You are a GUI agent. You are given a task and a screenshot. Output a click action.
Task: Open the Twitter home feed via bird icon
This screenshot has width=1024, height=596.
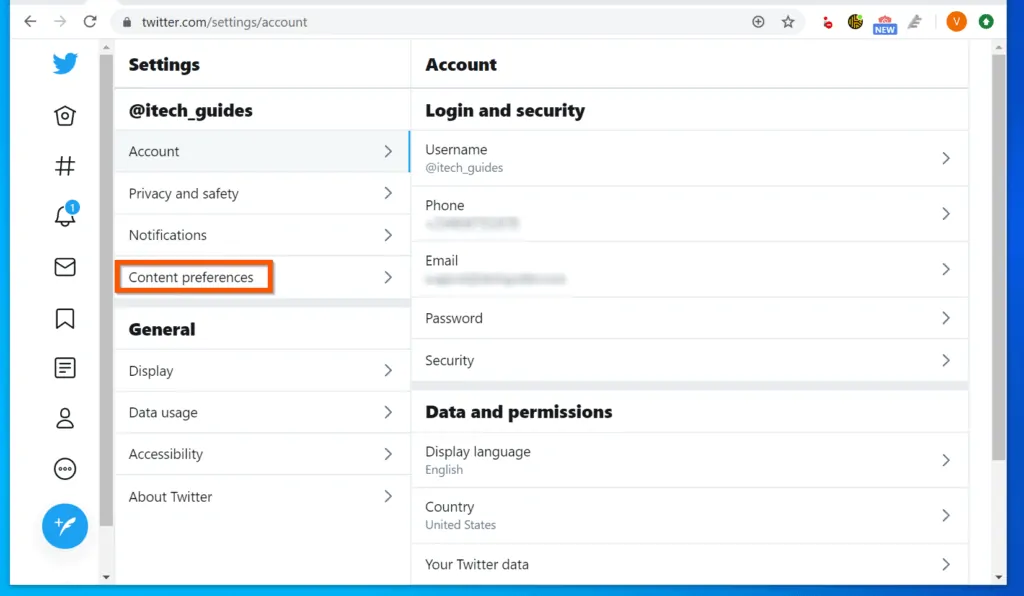click(x=64, y=63)
